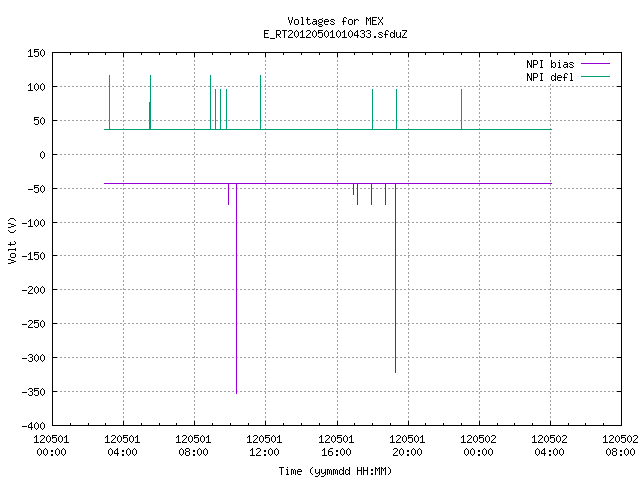Click the deepest purple spike reaching -350 V
Screen dimensions: 640x480
[236, 289]
